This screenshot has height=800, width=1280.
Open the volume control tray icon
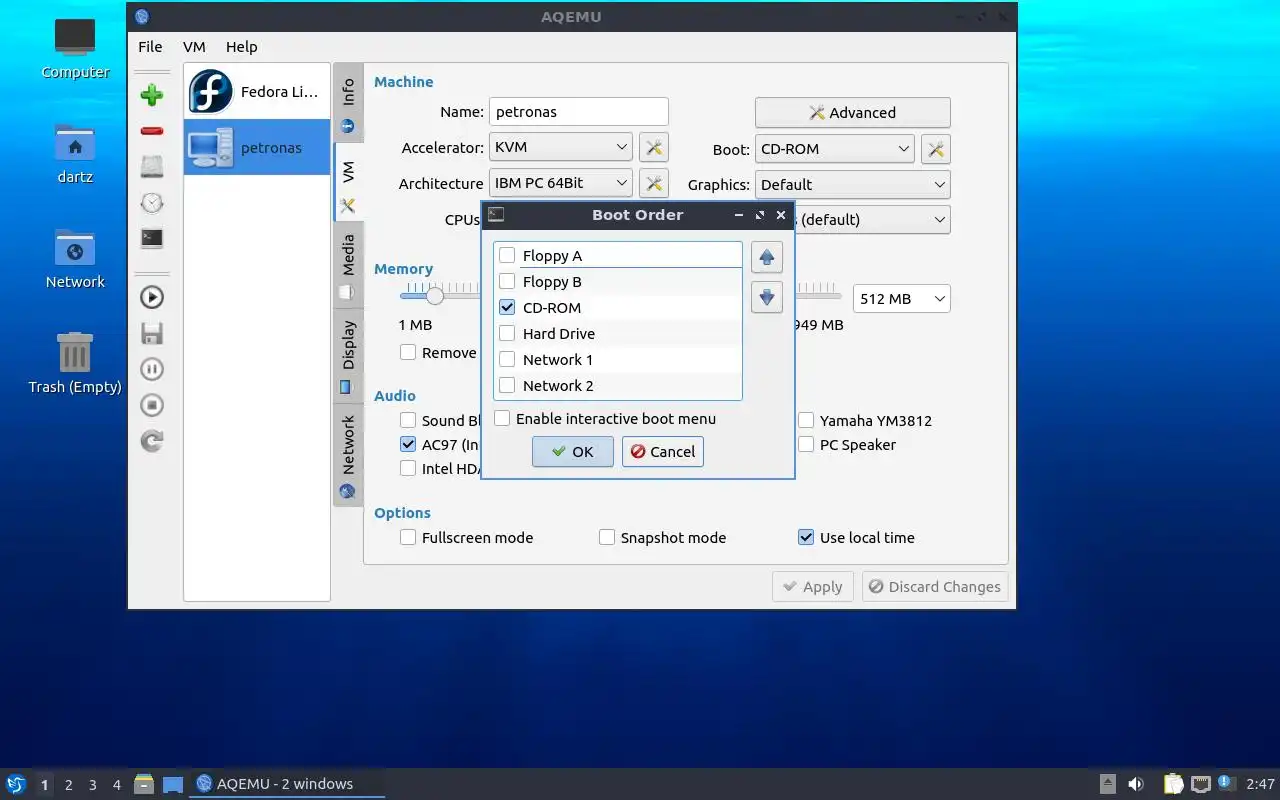point(1136,784)
